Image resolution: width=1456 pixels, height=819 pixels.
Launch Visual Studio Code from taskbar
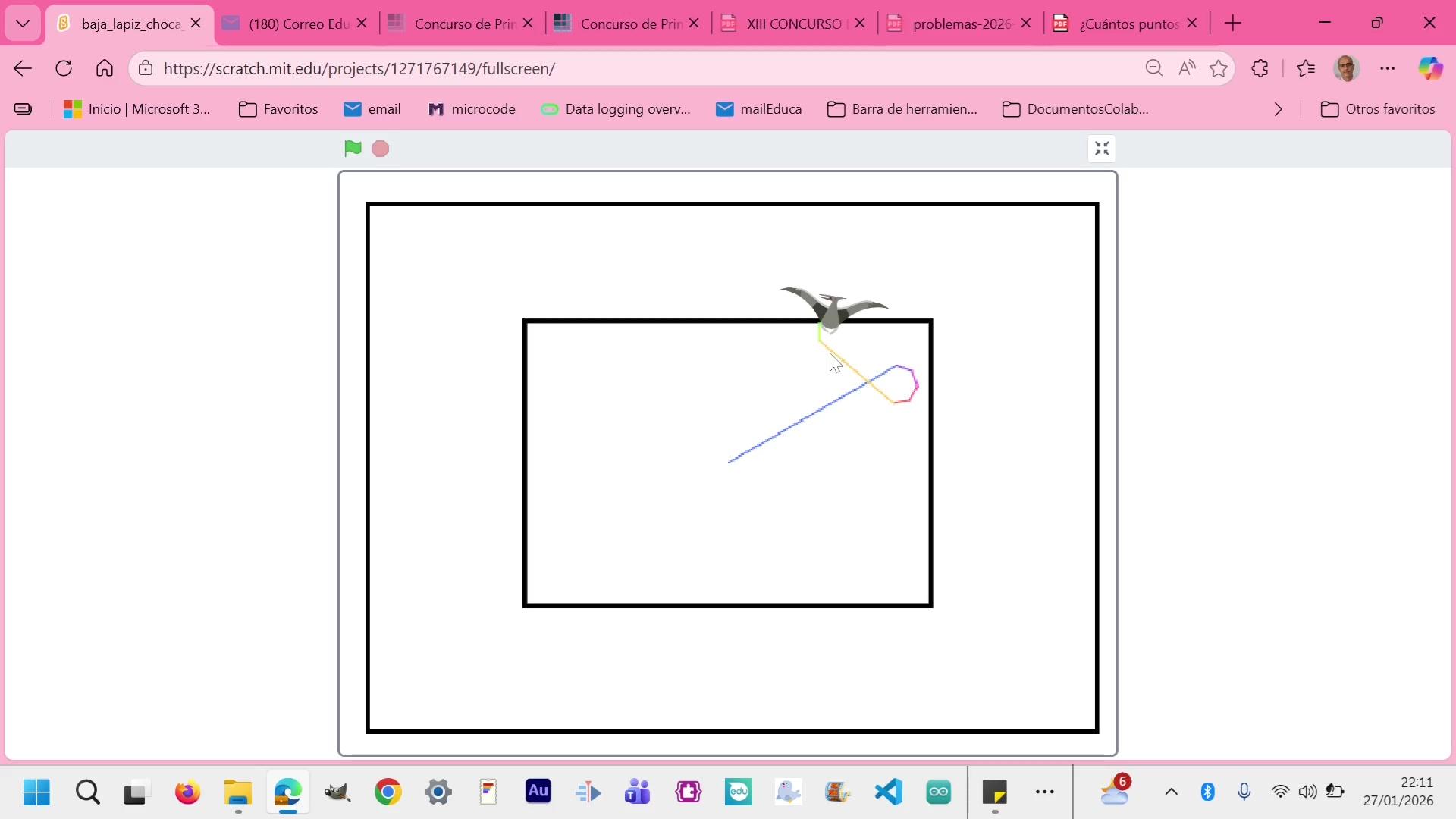tap(889, 792)
